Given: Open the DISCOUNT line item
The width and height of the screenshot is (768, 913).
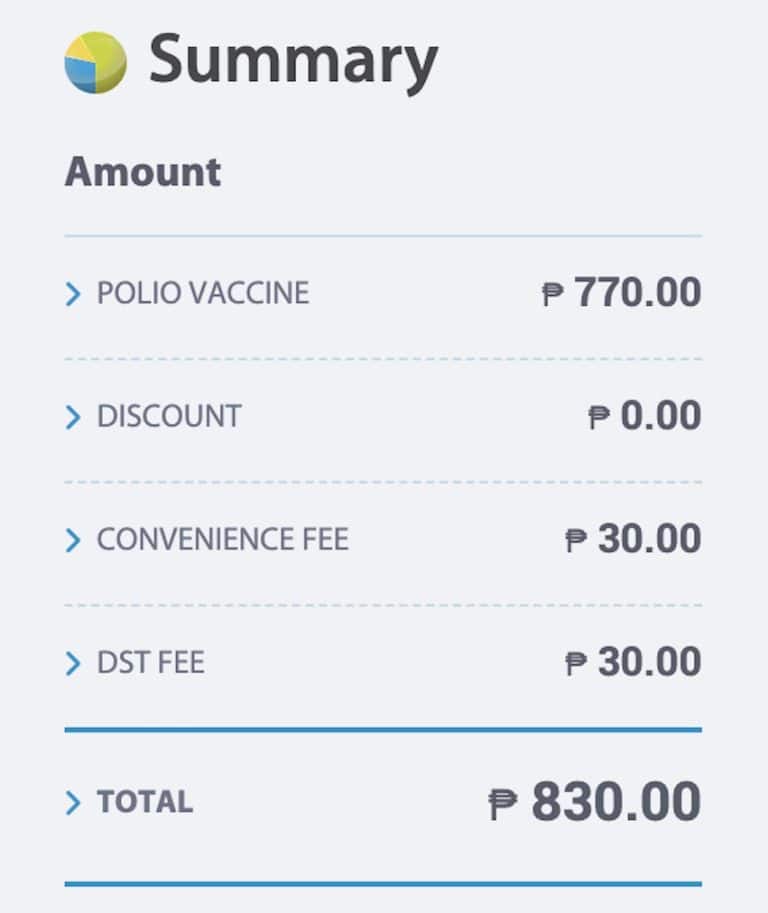Looking at the screenshot, I should (169, 416).
